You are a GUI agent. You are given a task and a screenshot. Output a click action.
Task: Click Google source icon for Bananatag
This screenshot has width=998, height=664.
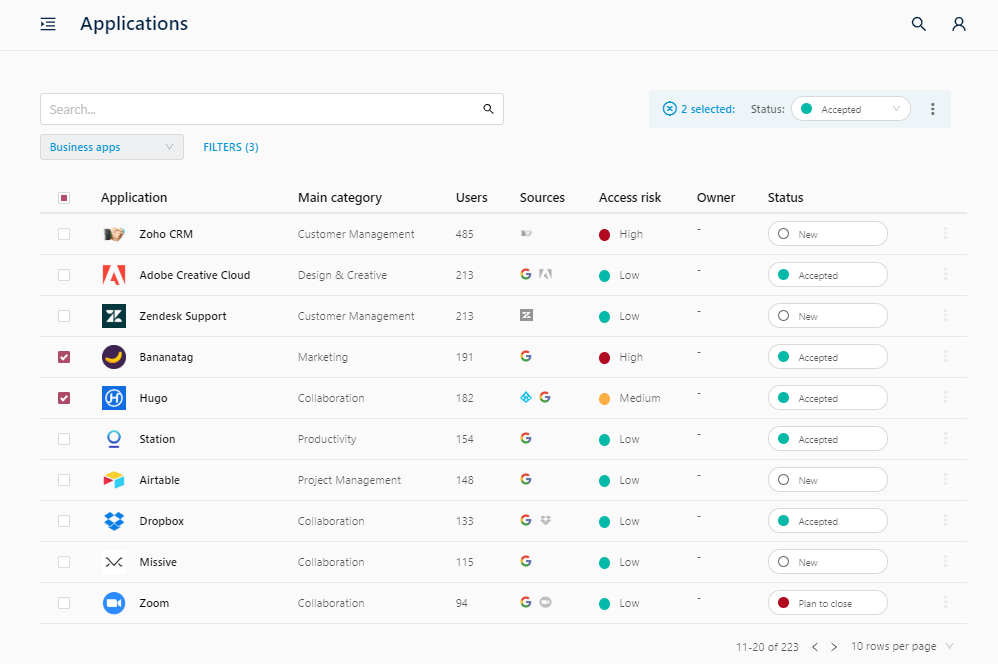[526, 356]
